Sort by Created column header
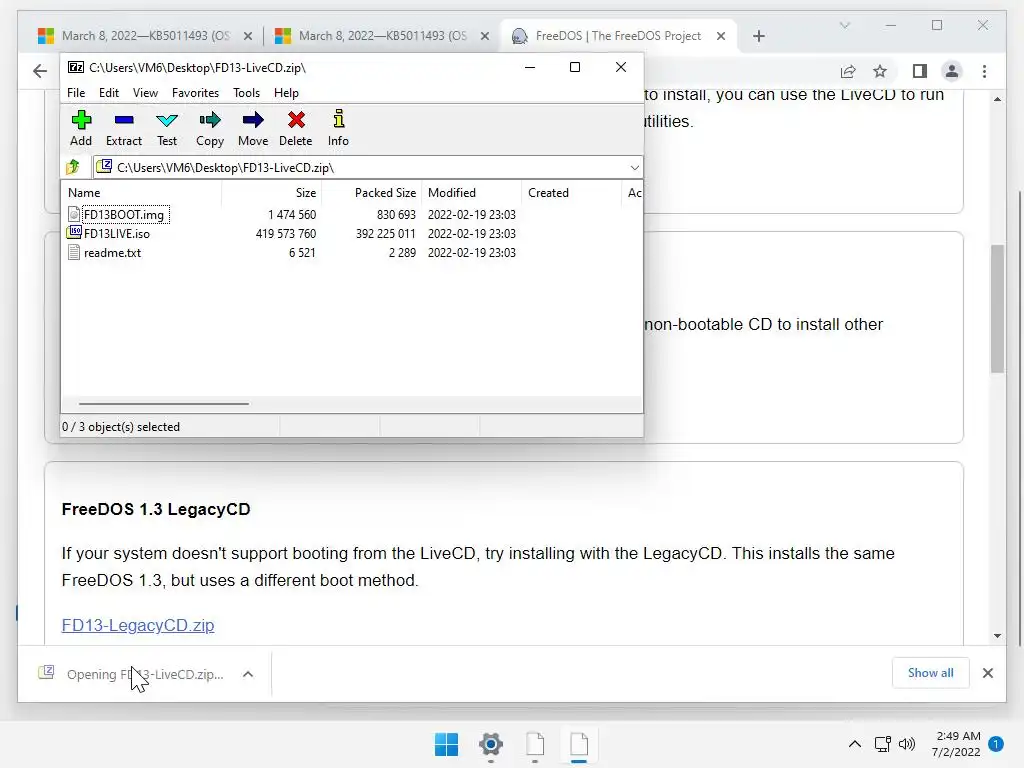Viewport: 1024px width, 768px height. [571, 193]
